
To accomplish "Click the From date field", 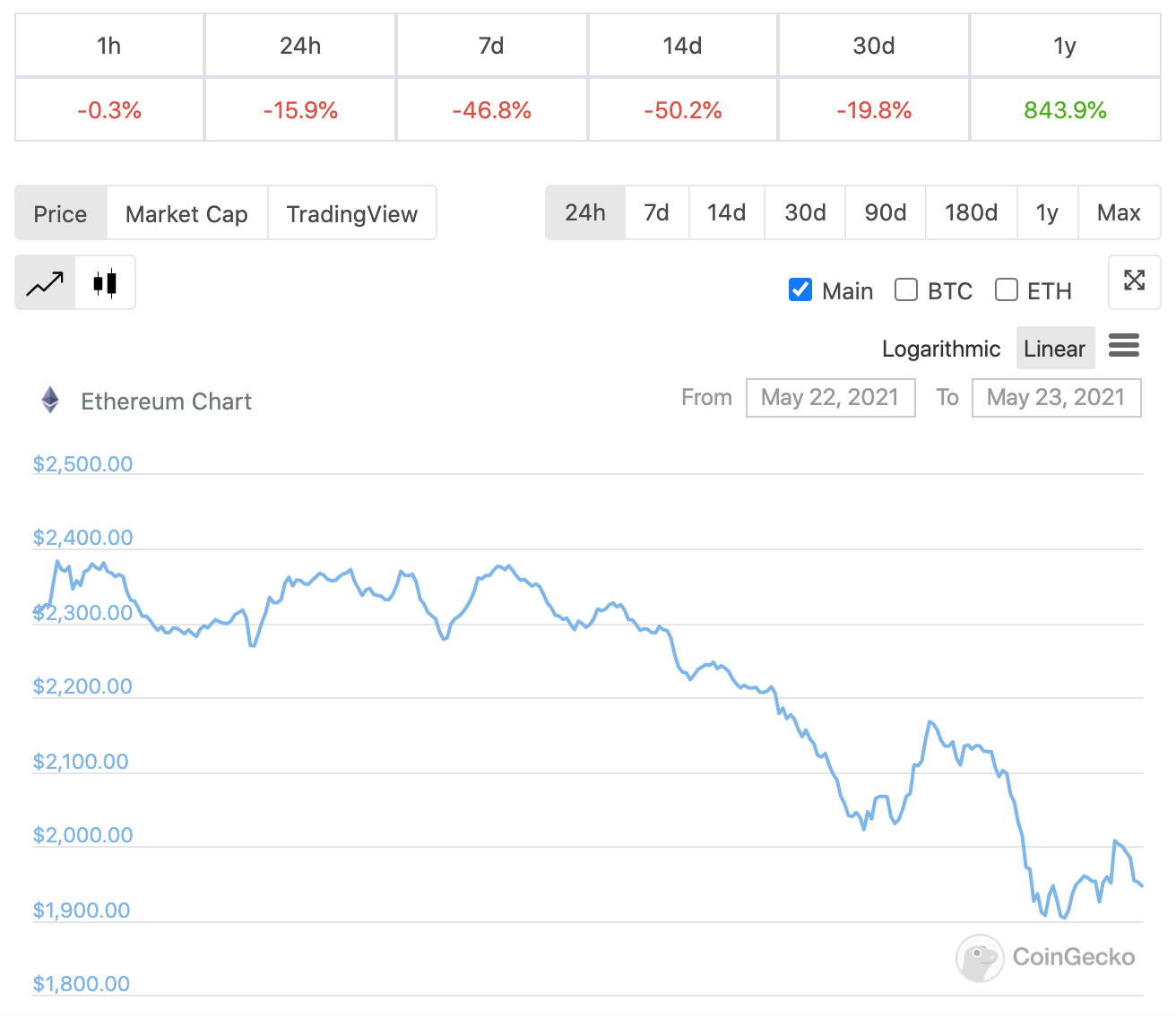I will click(x=830, y=397).
